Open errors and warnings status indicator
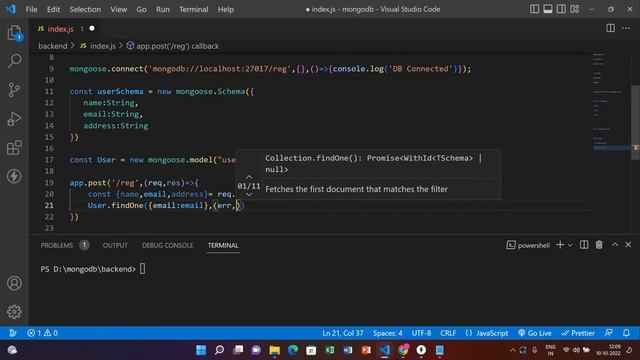Image resolution: width=640 pixels, height=360 pixels. click(x=42, y=333)
